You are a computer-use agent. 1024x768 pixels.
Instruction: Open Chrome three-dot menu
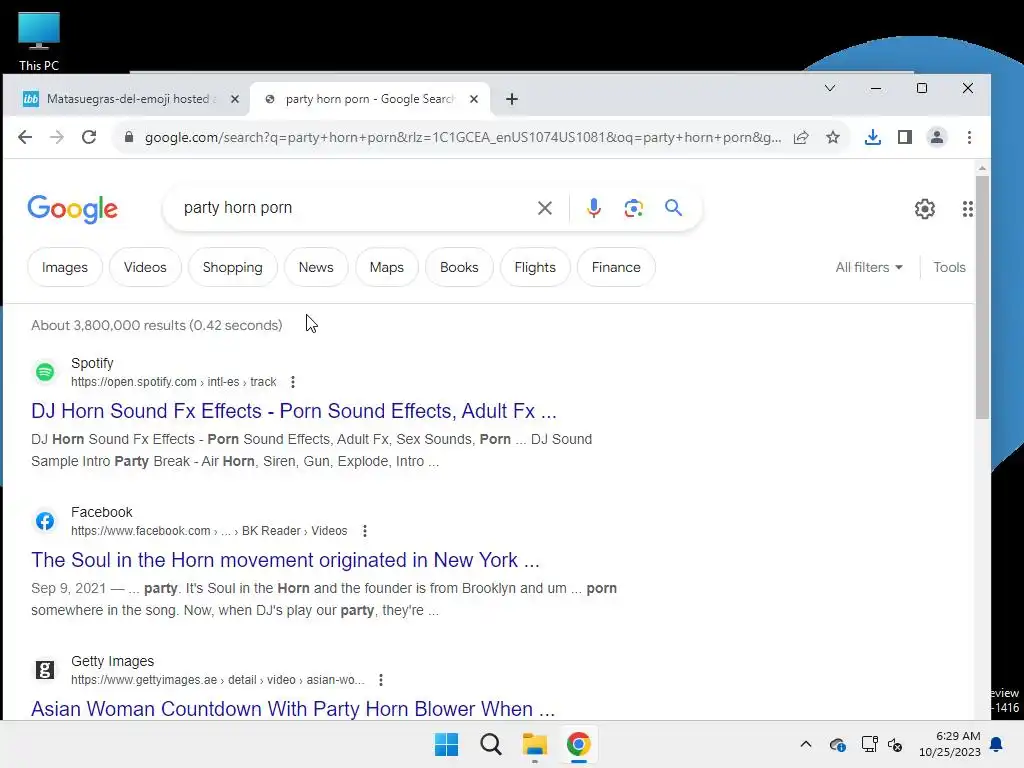[969, 137]
